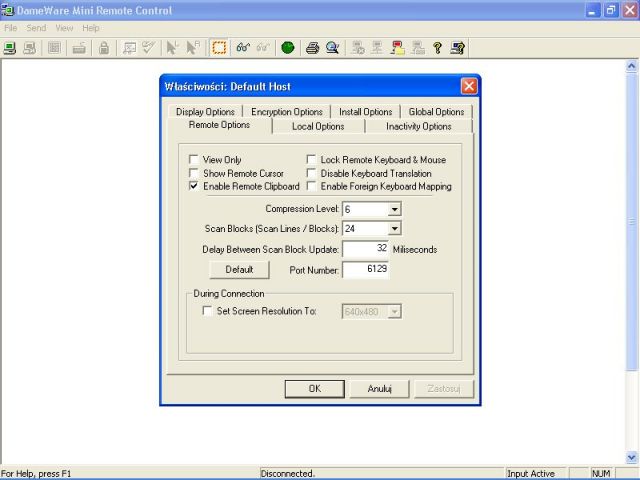Click the padlock lock icon
Screen dimensions: 640x480
(x=104, y=48)
